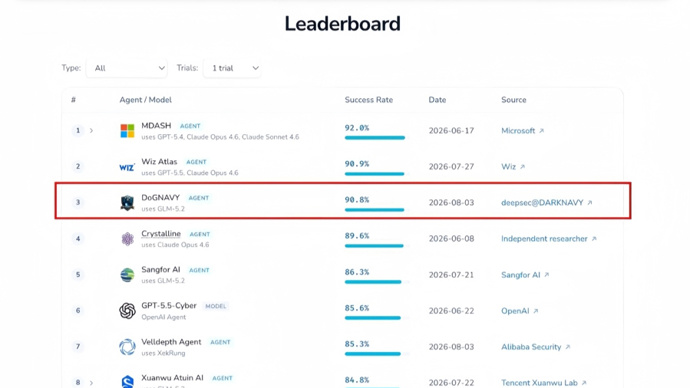The height and width of the screenshot is (388, 690).
Task: Select the Wiz Atlas agent name
Action: point(159,161)
